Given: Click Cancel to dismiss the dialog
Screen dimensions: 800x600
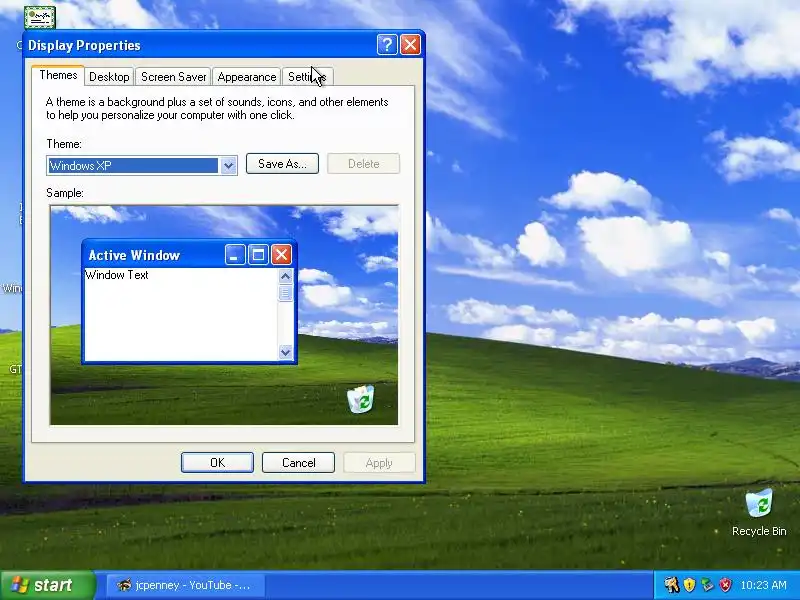Looking at the screenshot, I should tap(298, 462).
